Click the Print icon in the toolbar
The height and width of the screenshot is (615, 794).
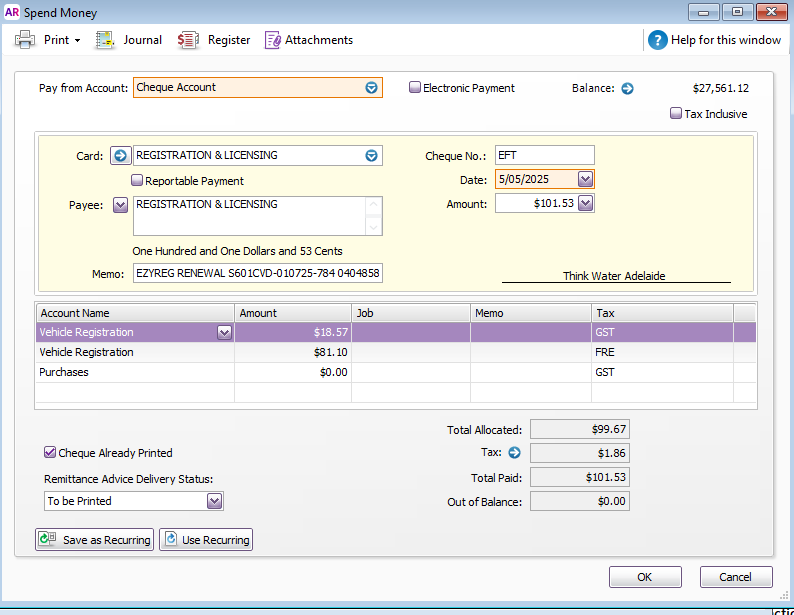(25, 40)
